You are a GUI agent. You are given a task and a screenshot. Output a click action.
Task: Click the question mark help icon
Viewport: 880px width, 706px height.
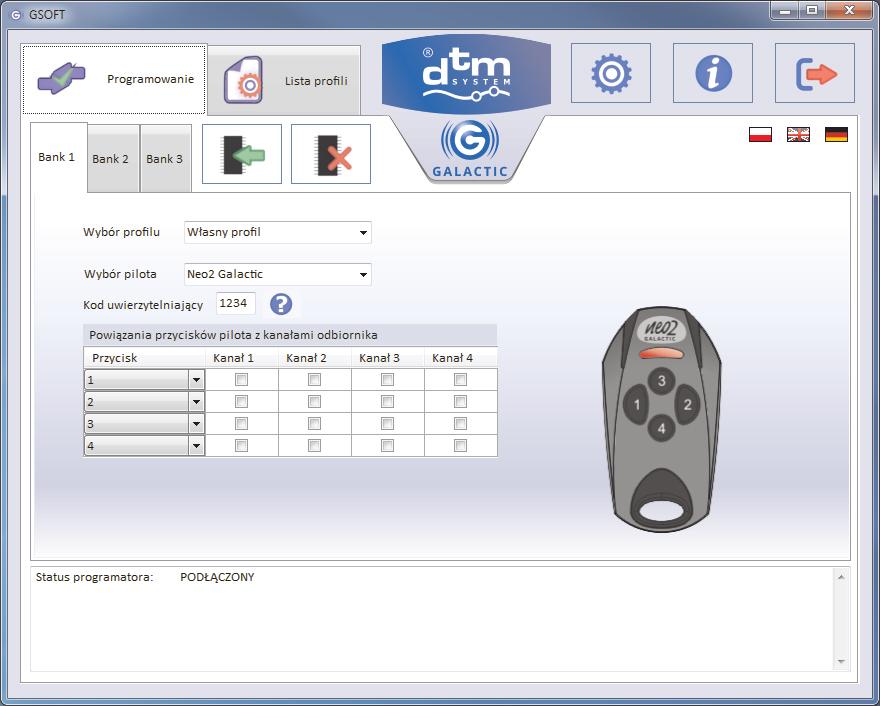click(x=281, y=304)
